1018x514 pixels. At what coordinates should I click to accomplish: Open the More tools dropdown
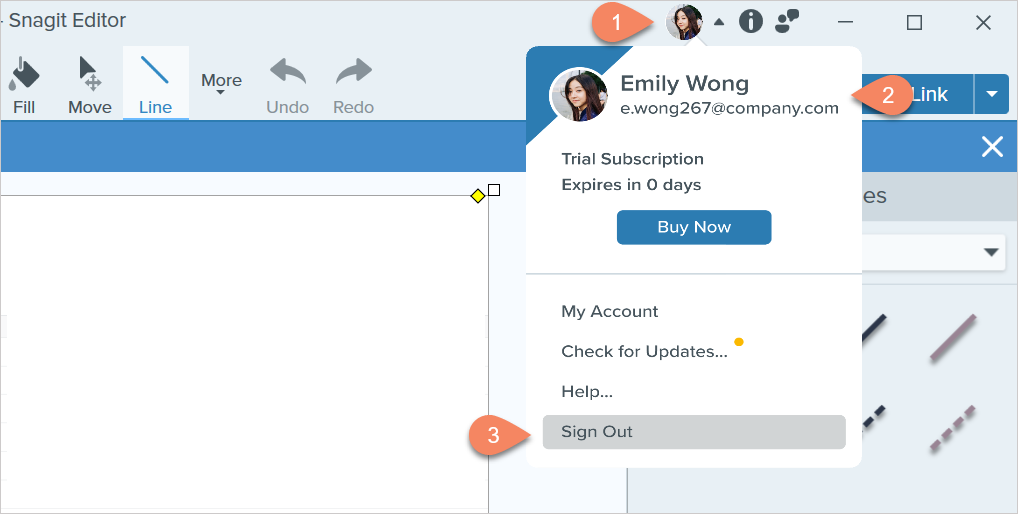221,84
